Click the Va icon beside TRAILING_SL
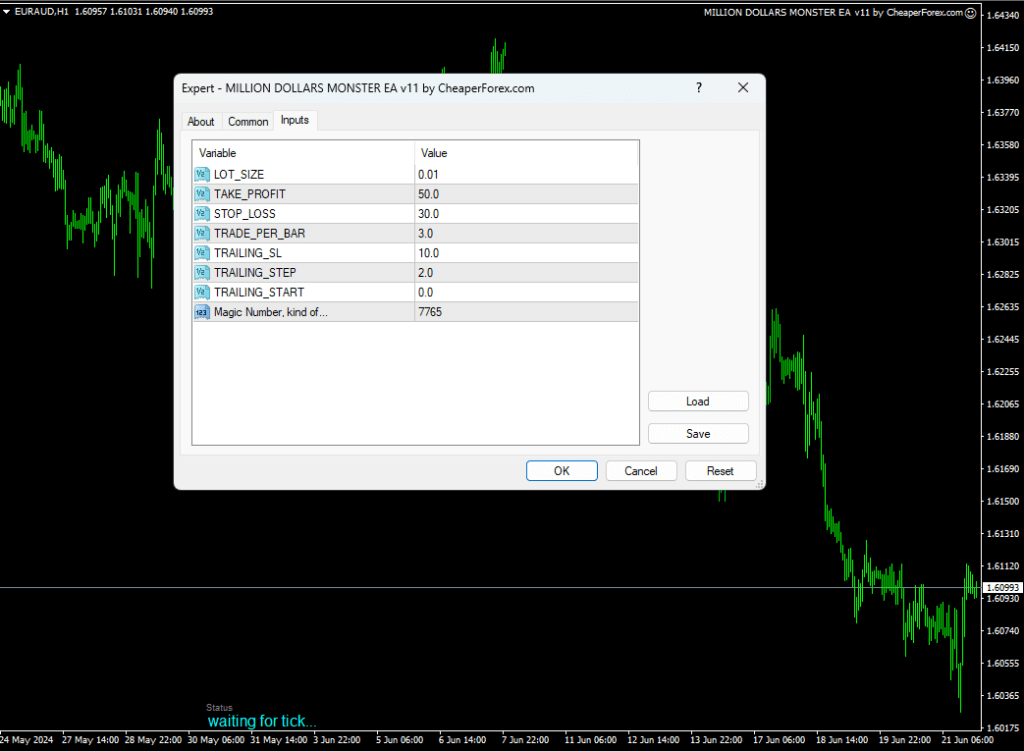This screenshot has height=752, width=1024. (x=202, y=253)
